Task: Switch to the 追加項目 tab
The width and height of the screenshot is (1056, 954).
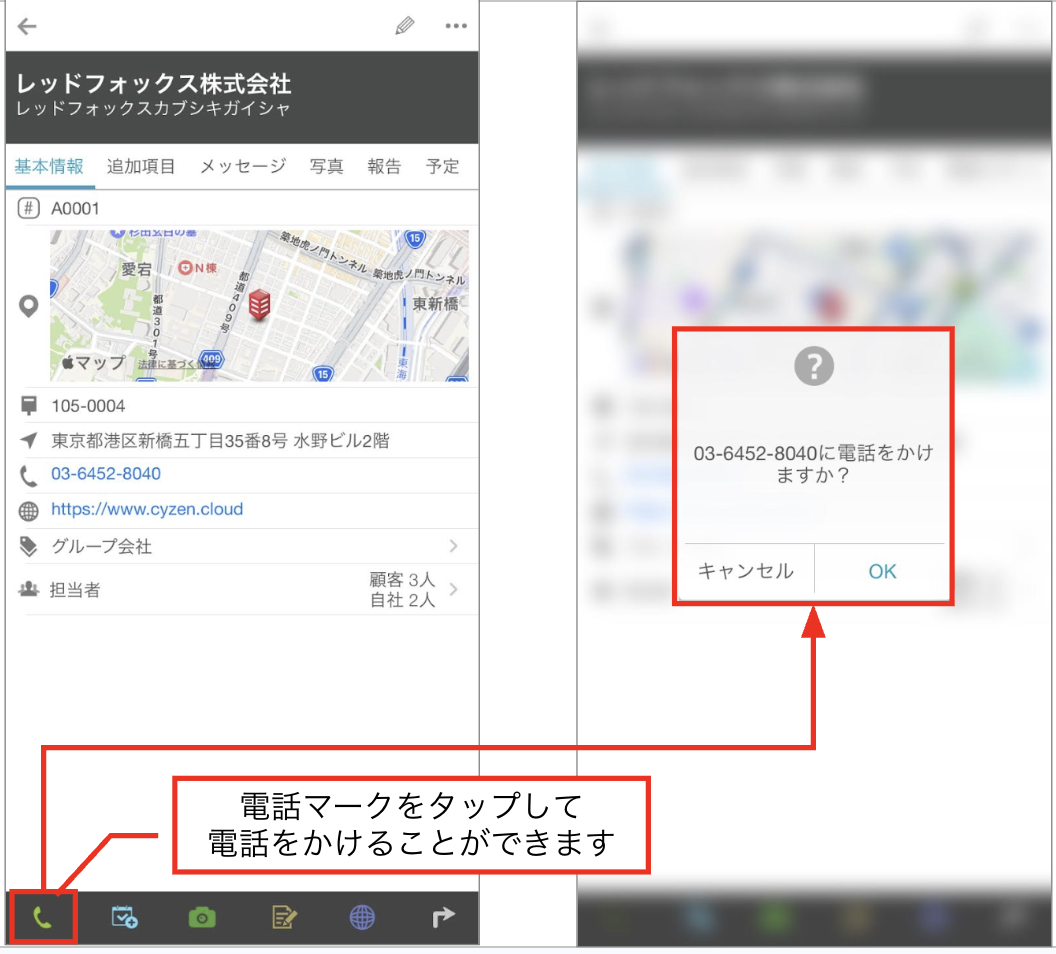Action: tap(141, 166)
